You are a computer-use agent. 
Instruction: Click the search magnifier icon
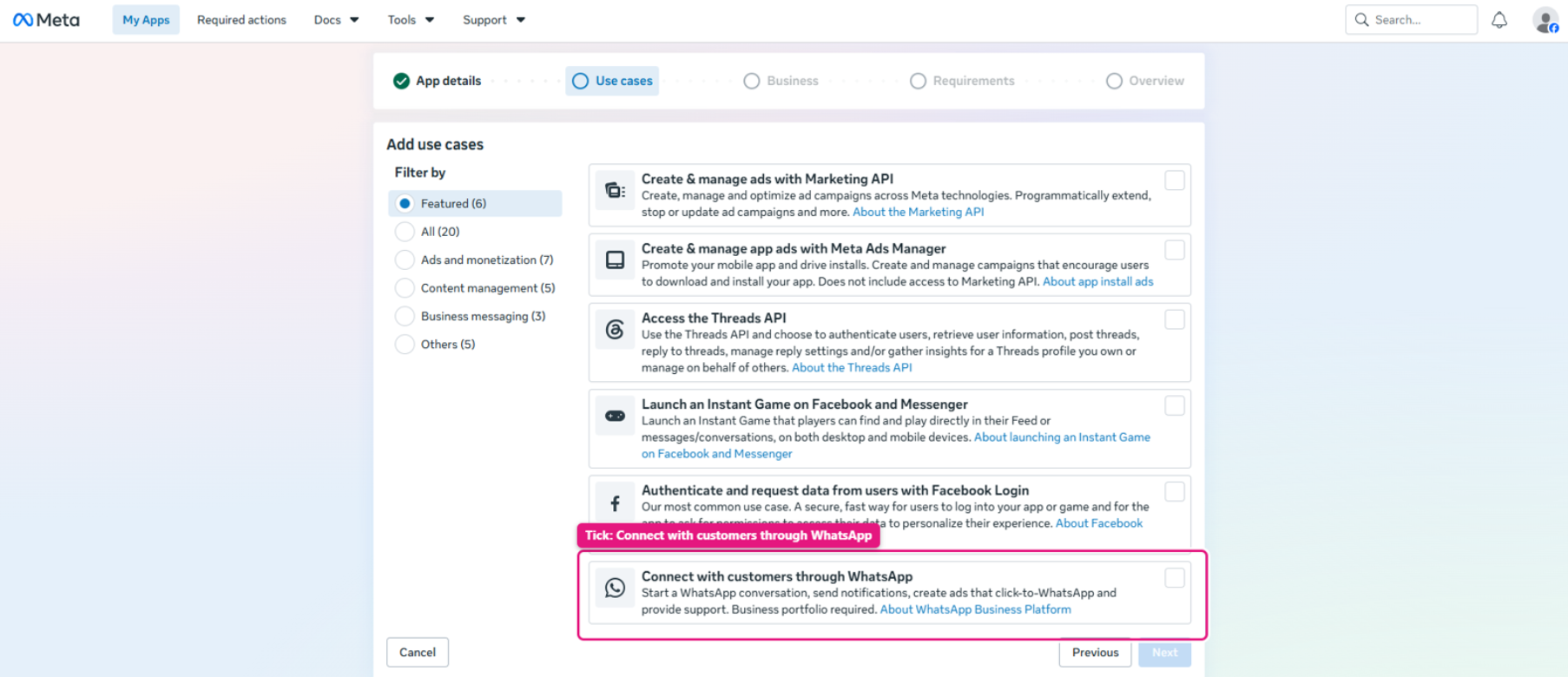(1361, 20)
